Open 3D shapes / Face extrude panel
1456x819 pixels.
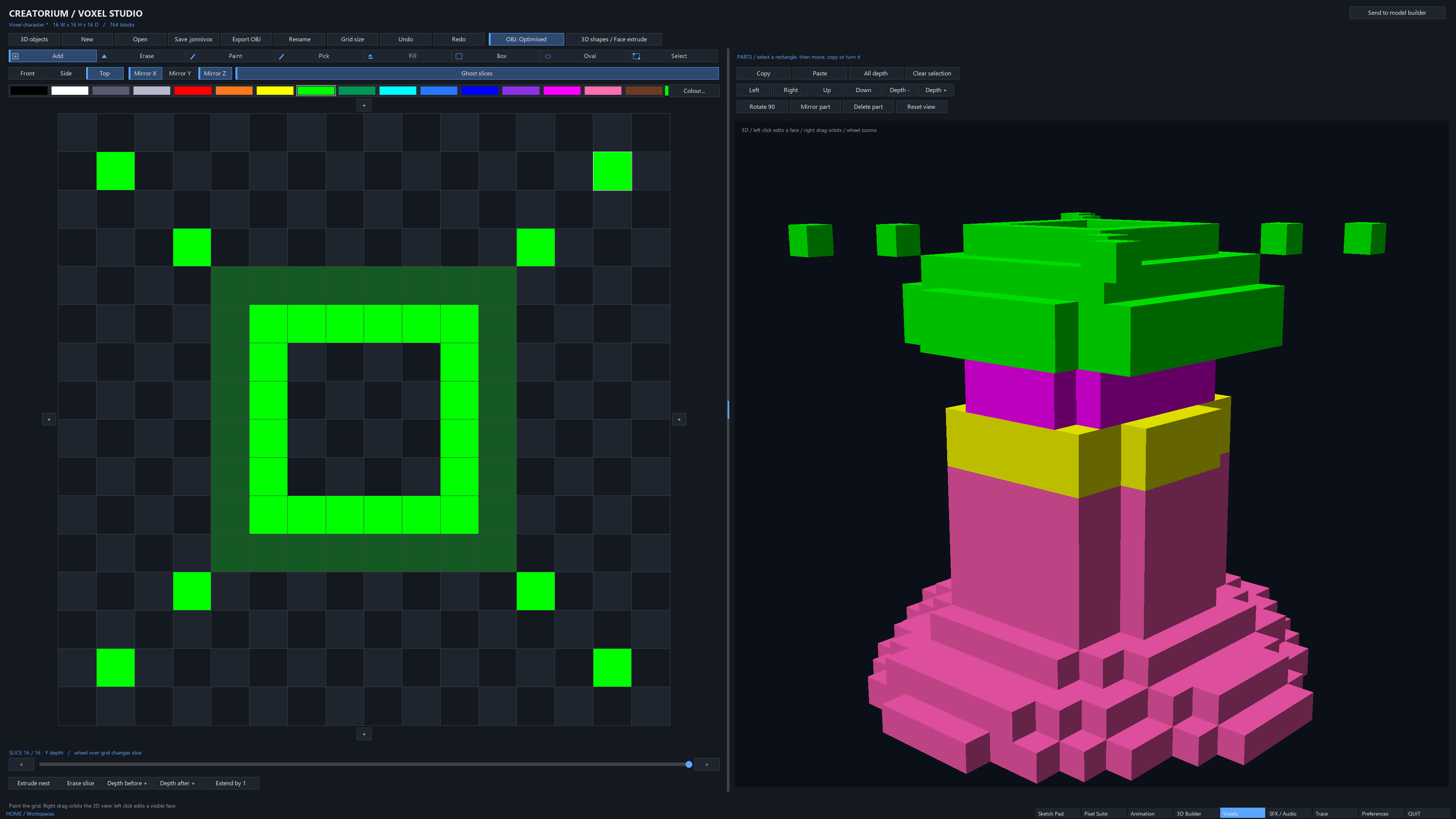pyautogui.click(x=614, y=39)
